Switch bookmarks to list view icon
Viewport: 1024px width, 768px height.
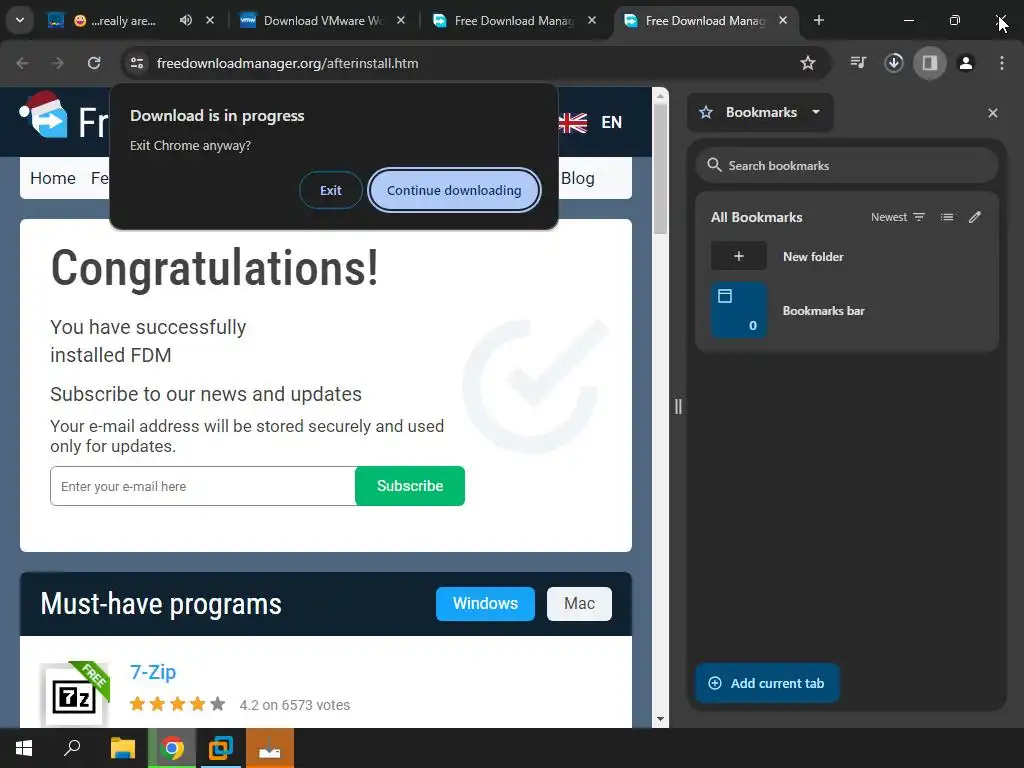947,217
